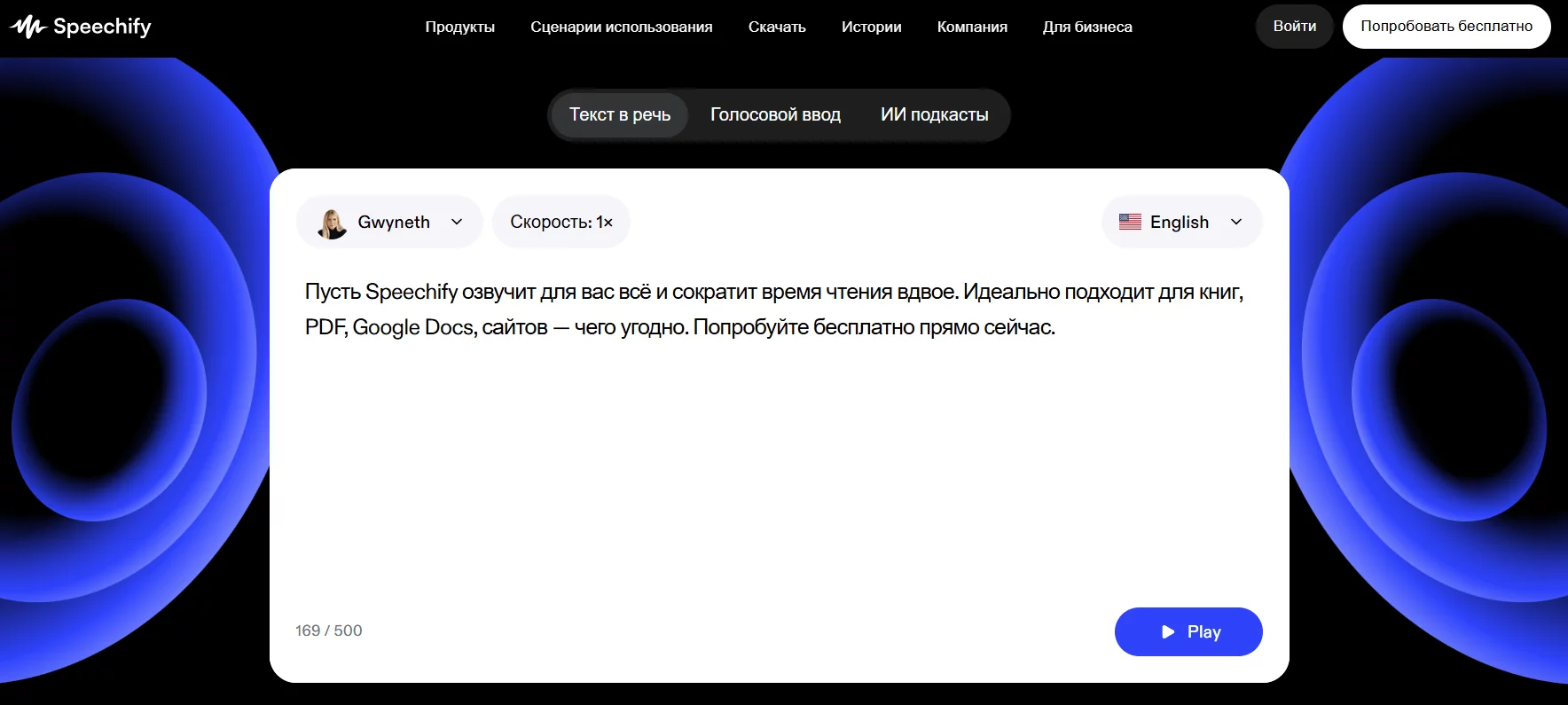The height and width of the screenshot is (705, 1568).
Task: Switch to the Голосовой ввод tab
Action: click(x=775, y=115)
